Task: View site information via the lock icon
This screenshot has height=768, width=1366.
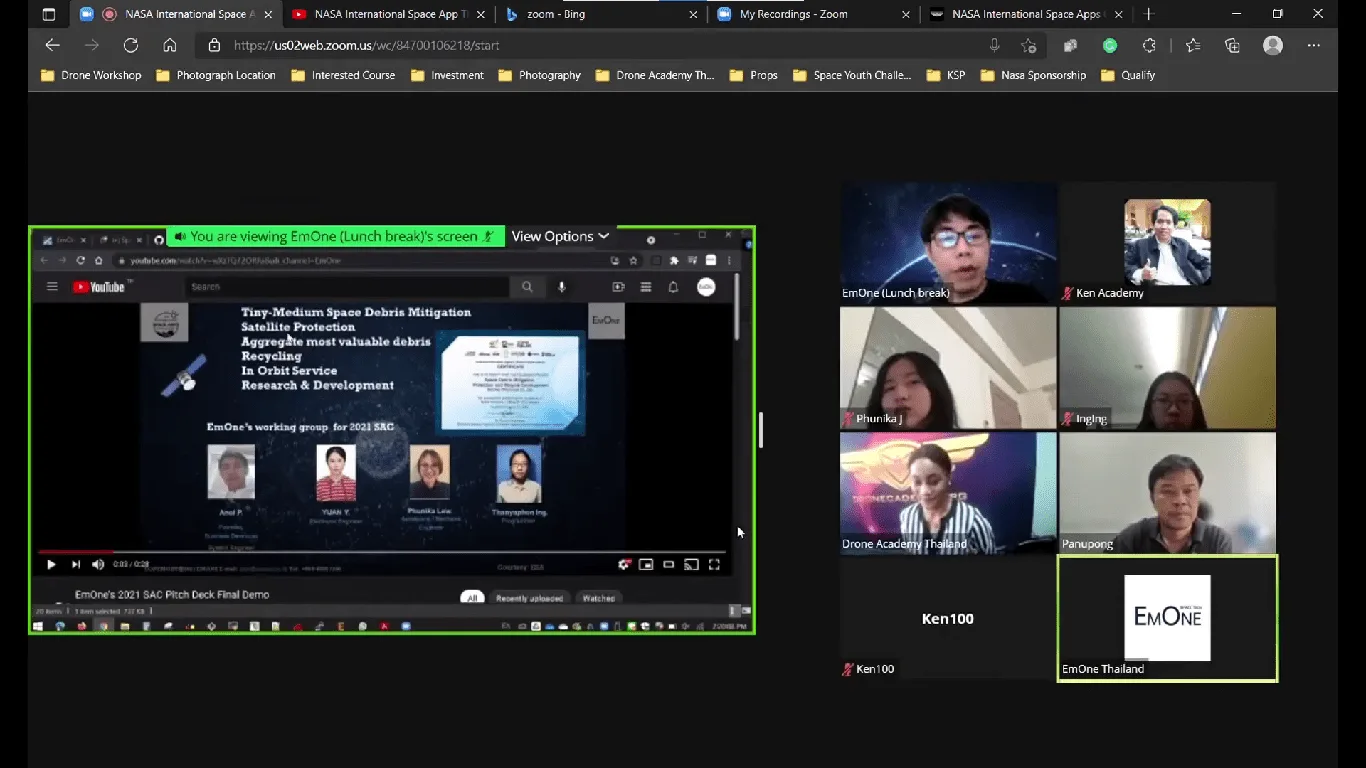Action: pyautogui.click(x=214, y=45)
